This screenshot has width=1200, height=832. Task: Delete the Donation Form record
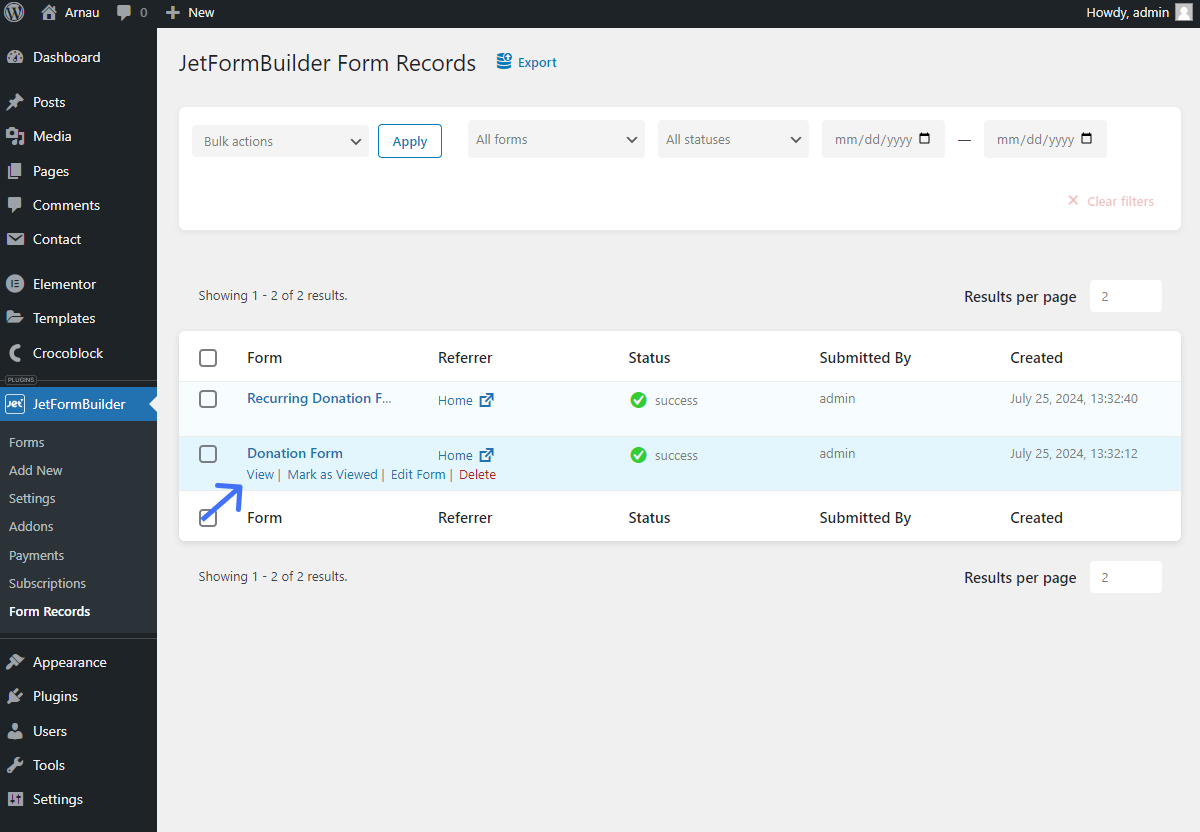pyautogui.click(x=477, y=474)
